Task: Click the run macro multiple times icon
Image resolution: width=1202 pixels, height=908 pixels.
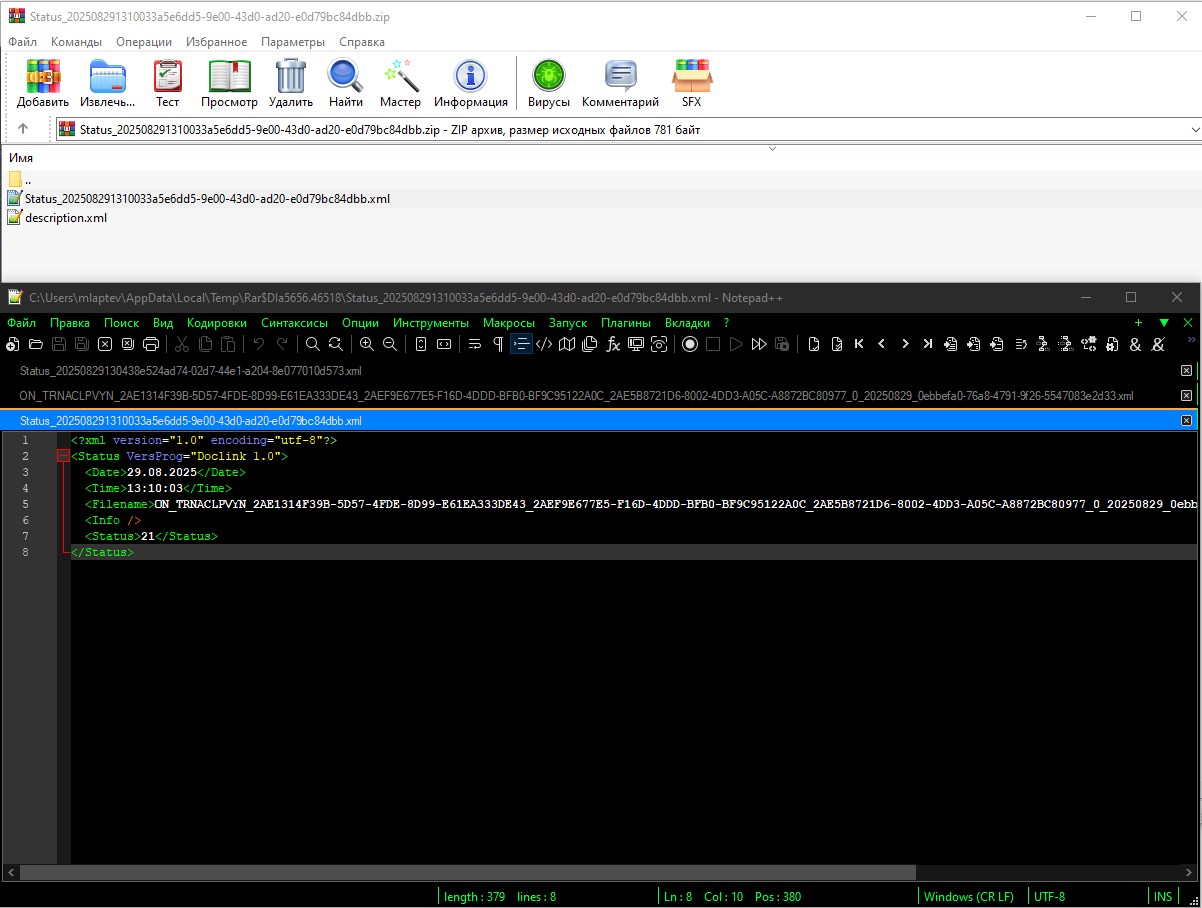Action: coord(759,344)
